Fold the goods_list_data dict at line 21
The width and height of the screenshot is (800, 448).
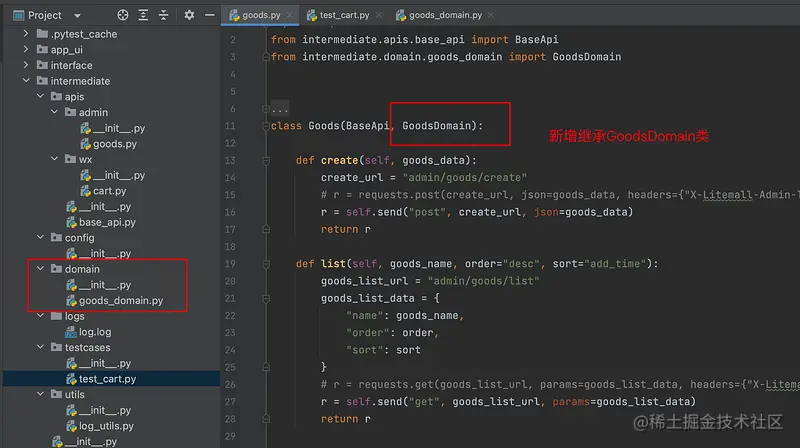266,298
